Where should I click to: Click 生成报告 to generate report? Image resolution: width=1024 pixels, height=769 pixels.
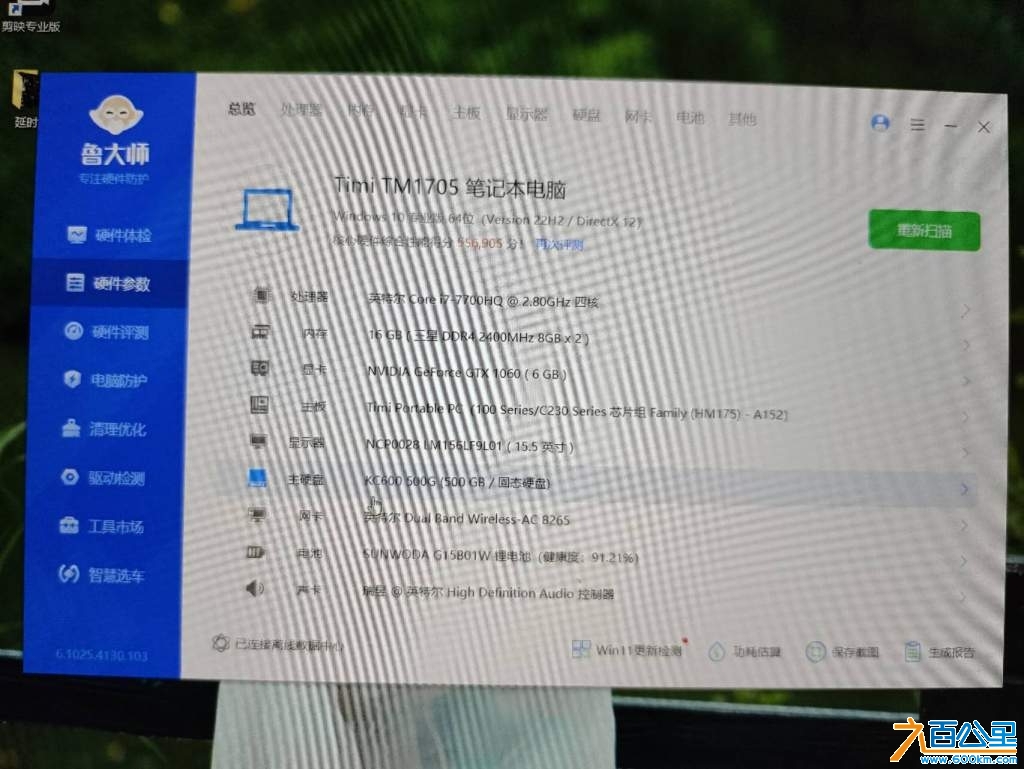point(940,652)
